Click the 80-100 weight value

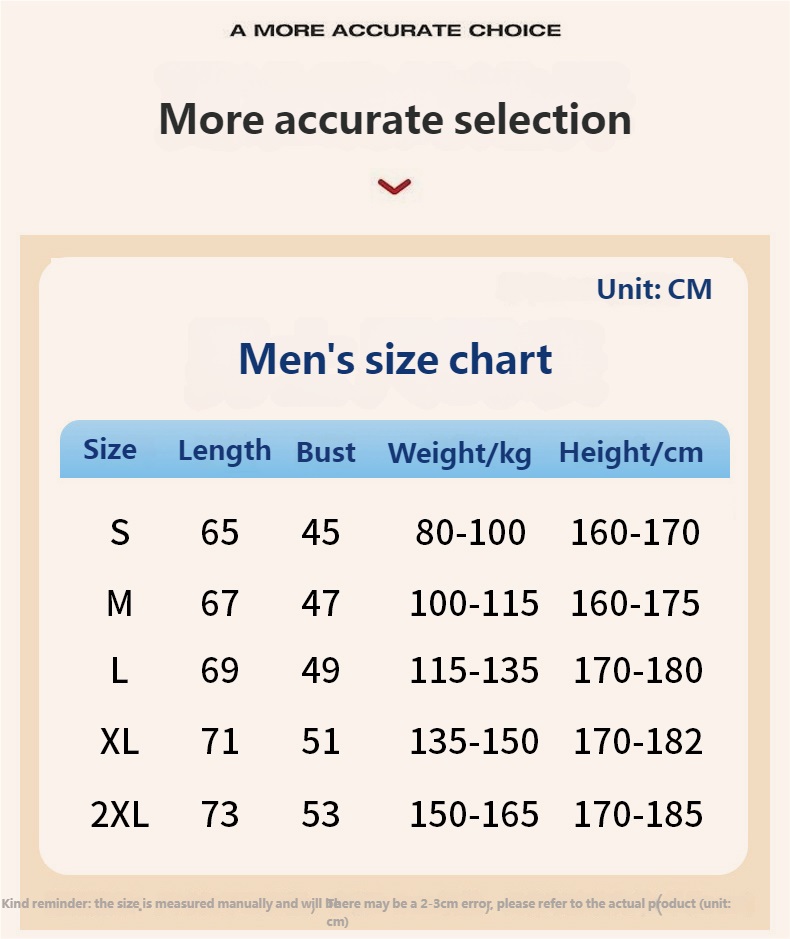[470, 532]
